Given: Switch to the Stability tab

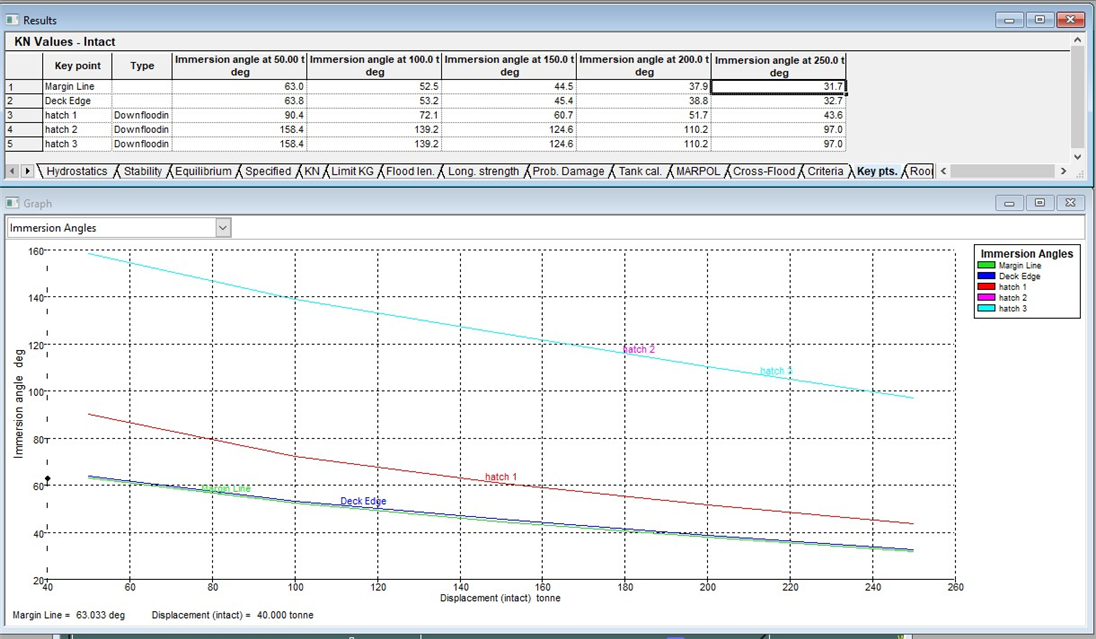Looking at the screenshot, I should point(143,171).
